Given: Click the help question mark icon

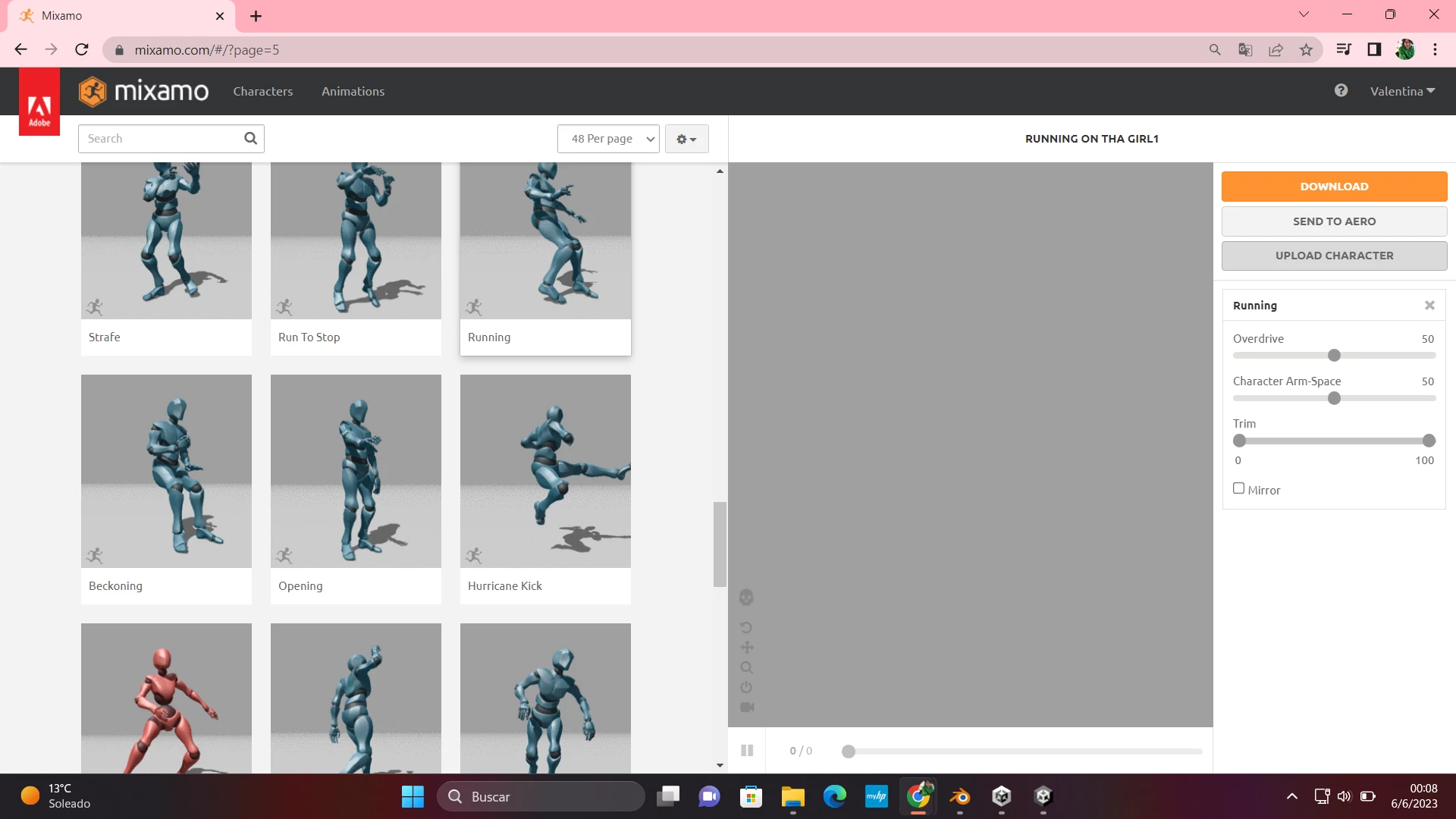Looking at the screenshot, I should click(1341, 91).
